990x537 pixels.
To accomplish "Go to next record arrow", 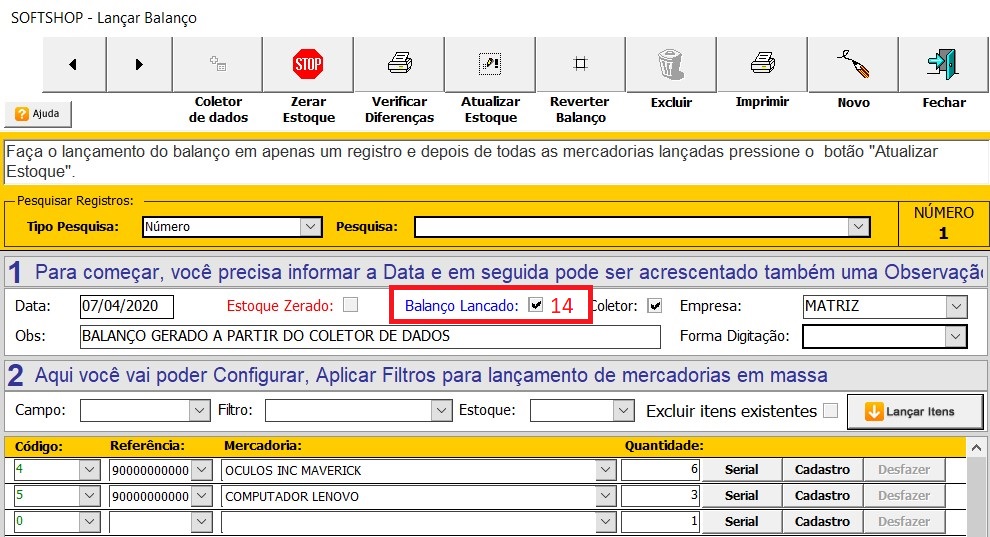I will [138, 65].
